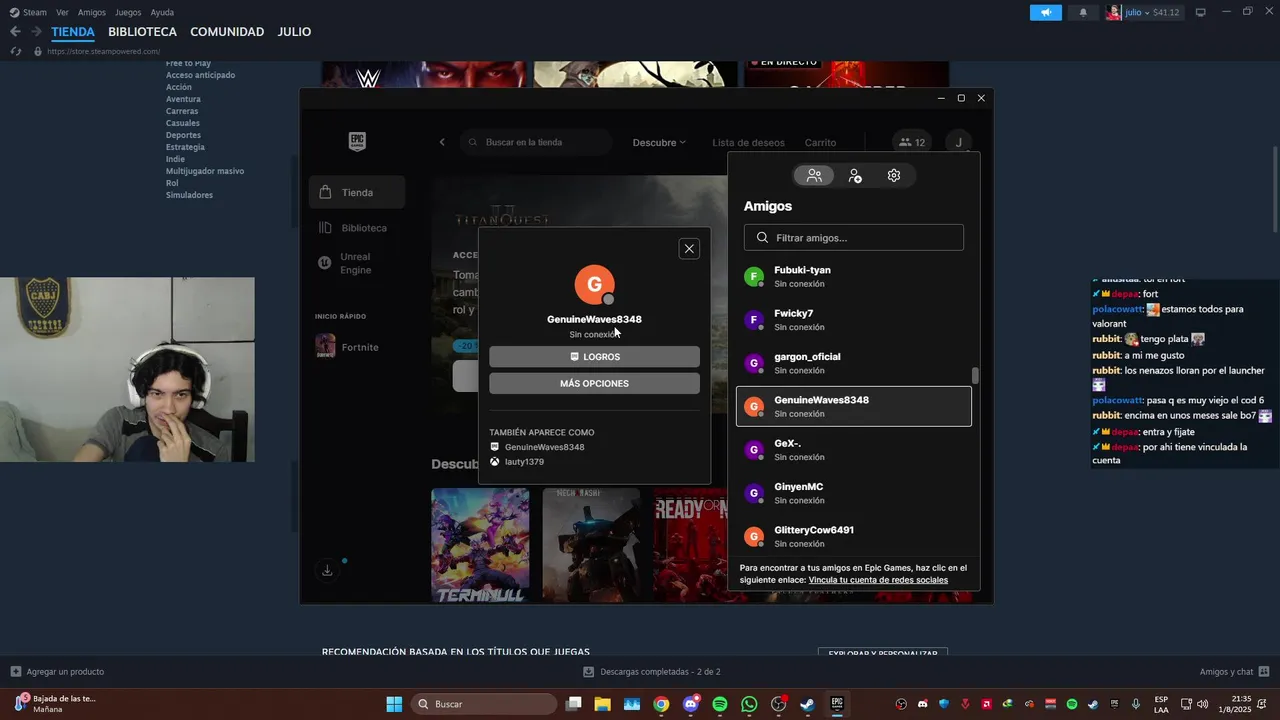1280x720 pixels.
Task: Select friend GinyenMC
Action: [x=854, y=493]
